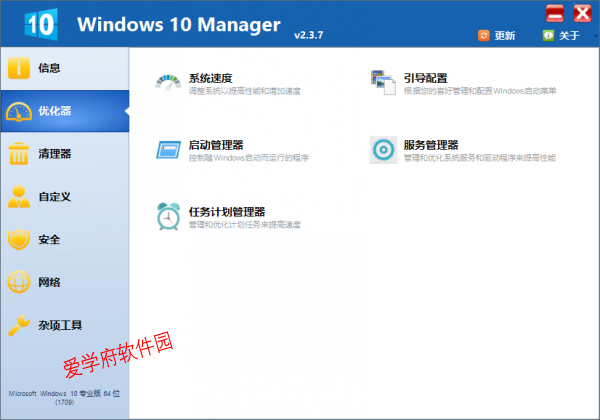
Task: Open the 任务计划管理器 title link
Action: point(227,212)
